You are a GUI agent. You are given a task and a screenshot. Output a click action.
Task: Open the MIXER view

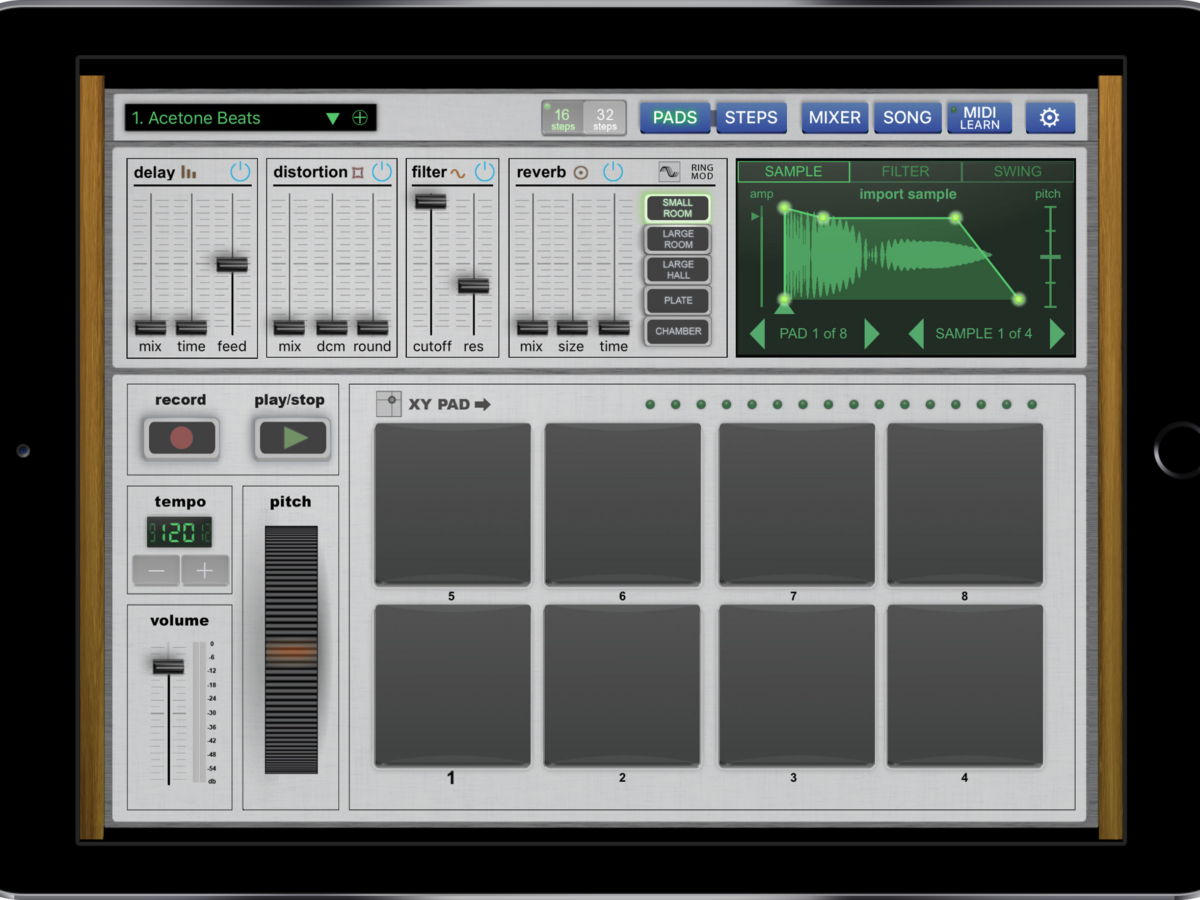[x=834, y=118]
